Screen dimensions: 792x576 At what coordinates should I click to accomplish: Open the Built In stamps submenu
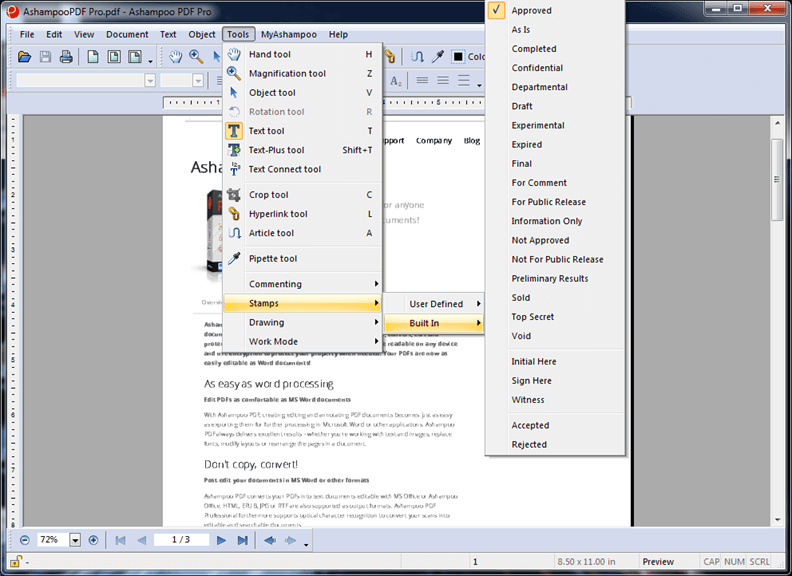434,323
